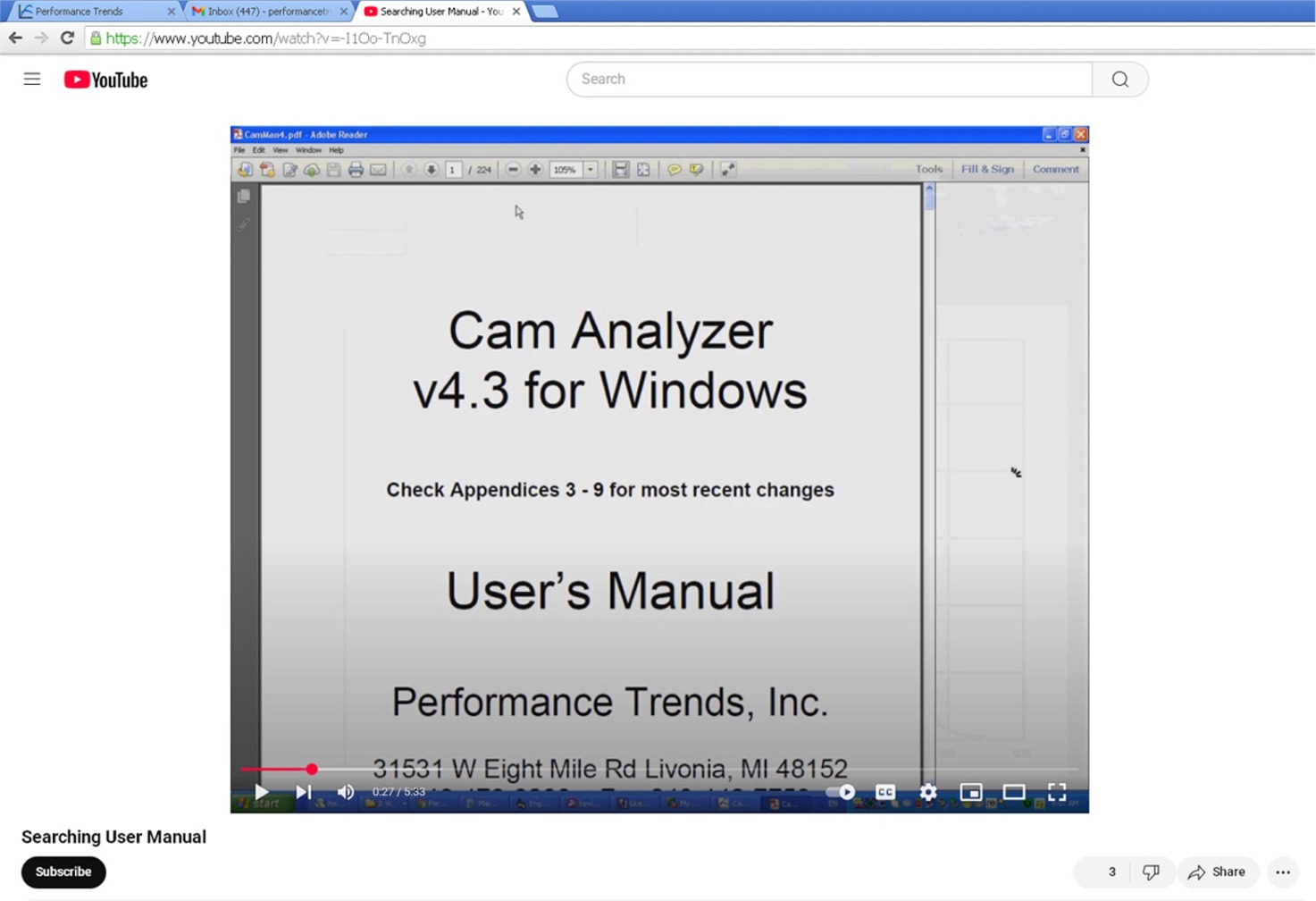The image size is (1316, 901).
Task: Open the attachments paperclip panel in Adobe Reader
Action: 244,224
